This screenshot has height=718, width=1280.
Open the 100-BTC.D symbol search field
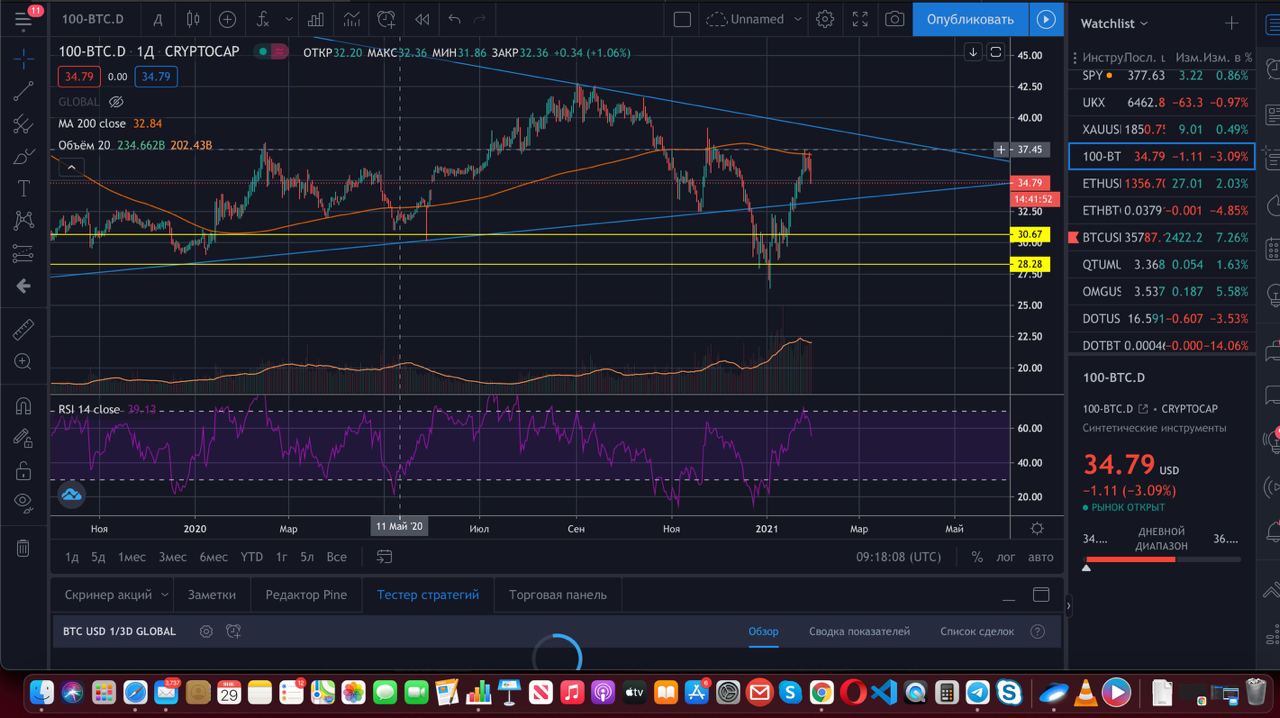[x=92, y=19]
